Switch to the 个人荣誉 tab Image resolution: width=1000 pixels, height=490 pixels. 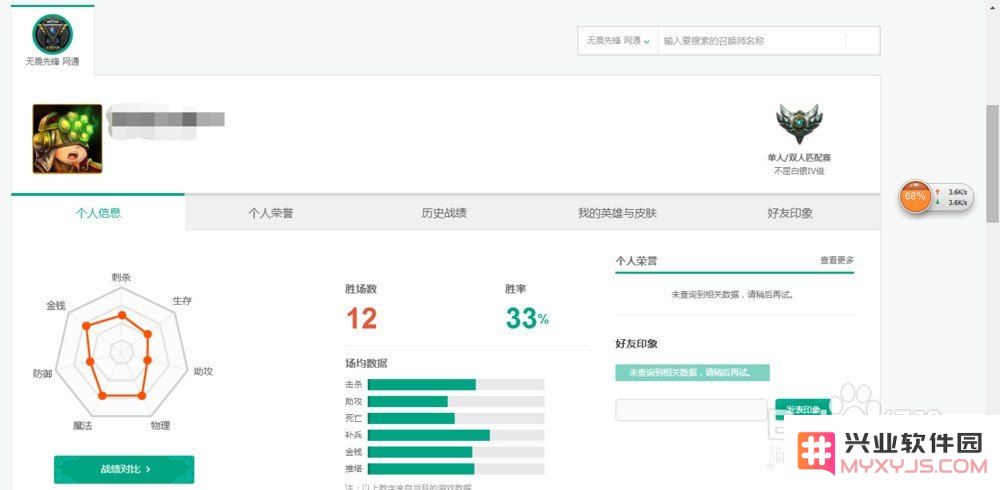tap(271, 213)
